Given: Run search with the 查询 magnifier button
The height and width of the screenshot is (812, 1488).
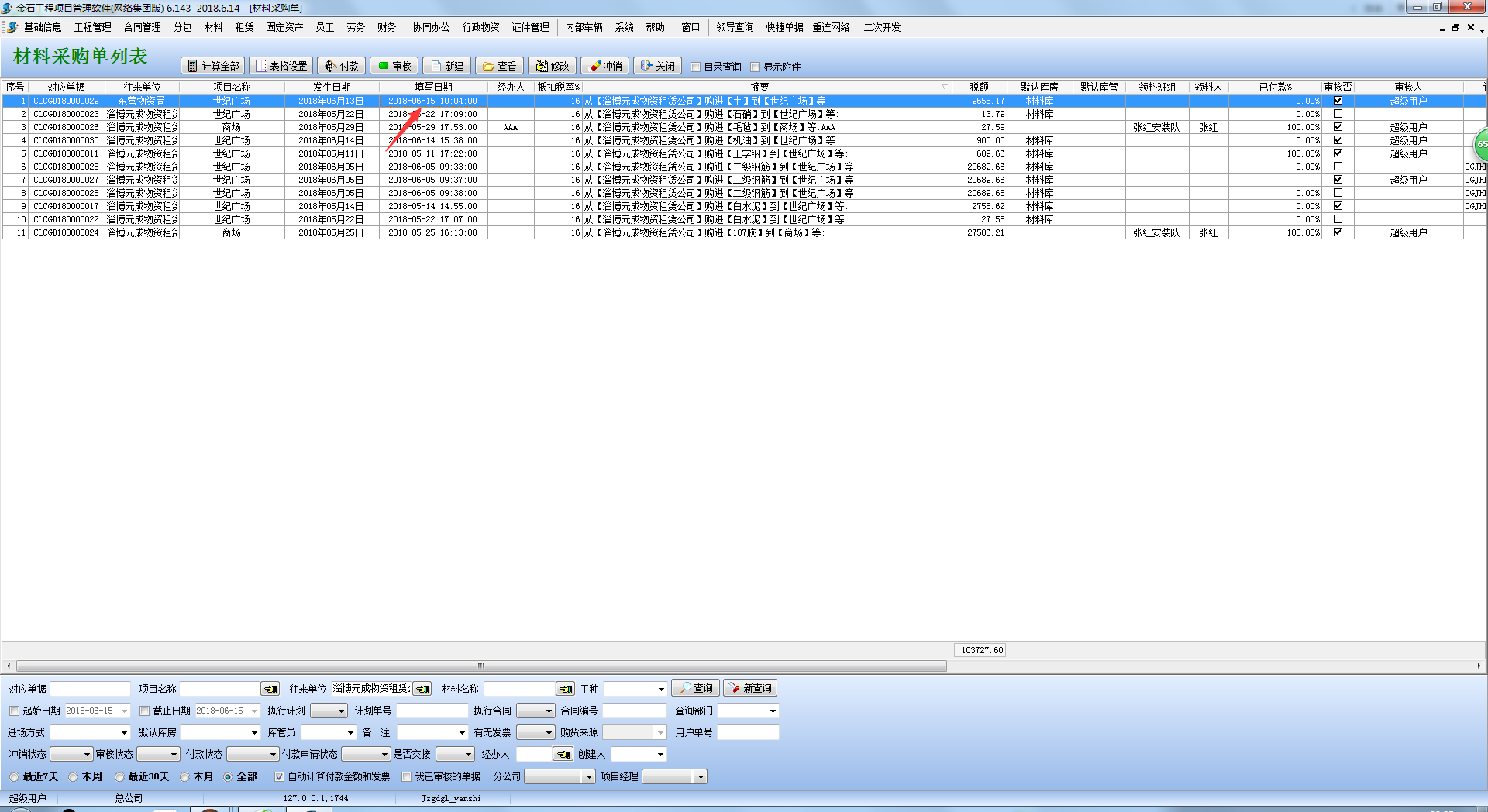Looking at the screenshot, I should pos(695,688).
